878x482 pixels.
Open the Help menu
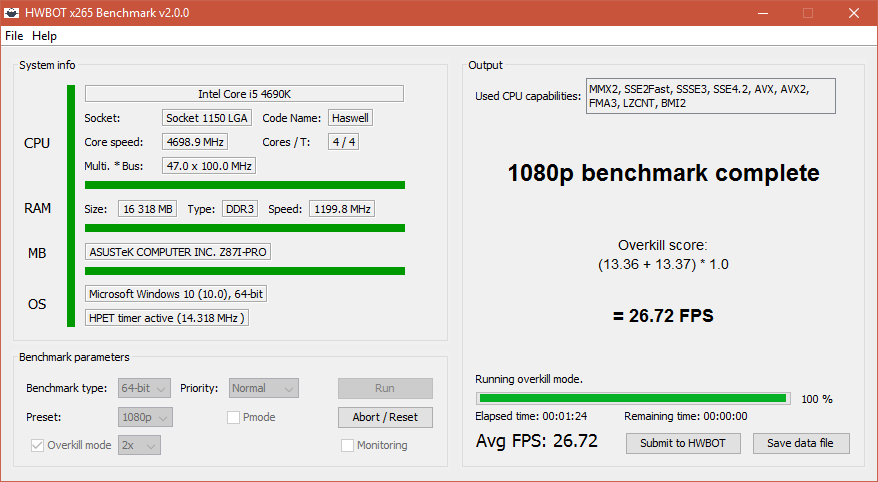[44, 36]
